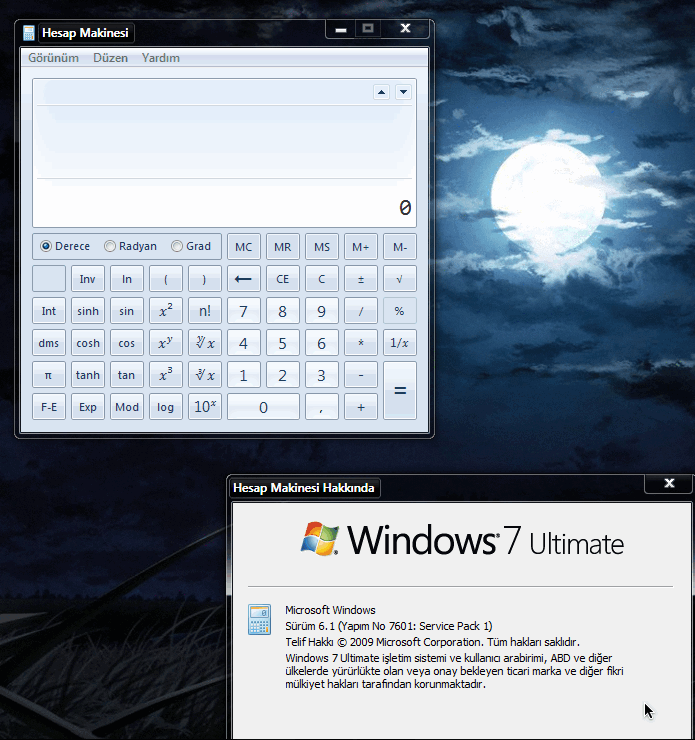695x740 pixels.
Task: Click the plus-minus sign key
Action: (x=361, y=279)
